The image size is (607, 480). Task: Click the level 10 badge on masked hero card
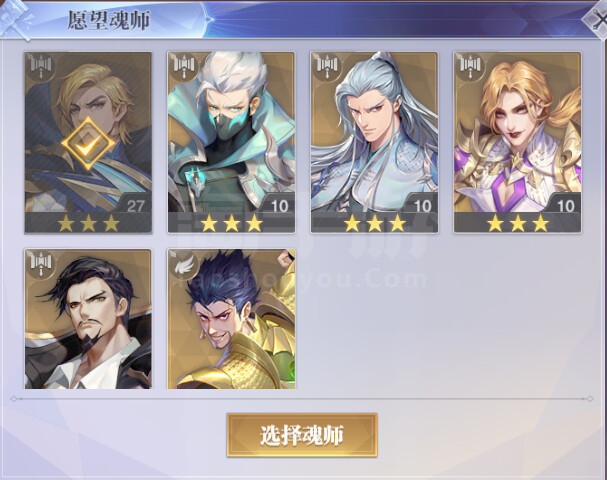tap(279, 205)
